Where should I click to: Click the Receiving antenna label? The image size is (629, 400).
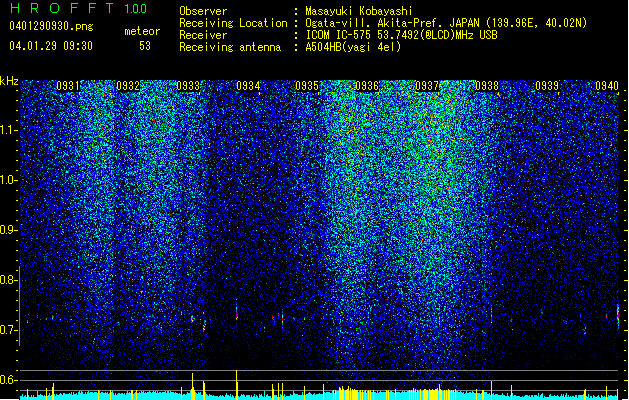230,47
